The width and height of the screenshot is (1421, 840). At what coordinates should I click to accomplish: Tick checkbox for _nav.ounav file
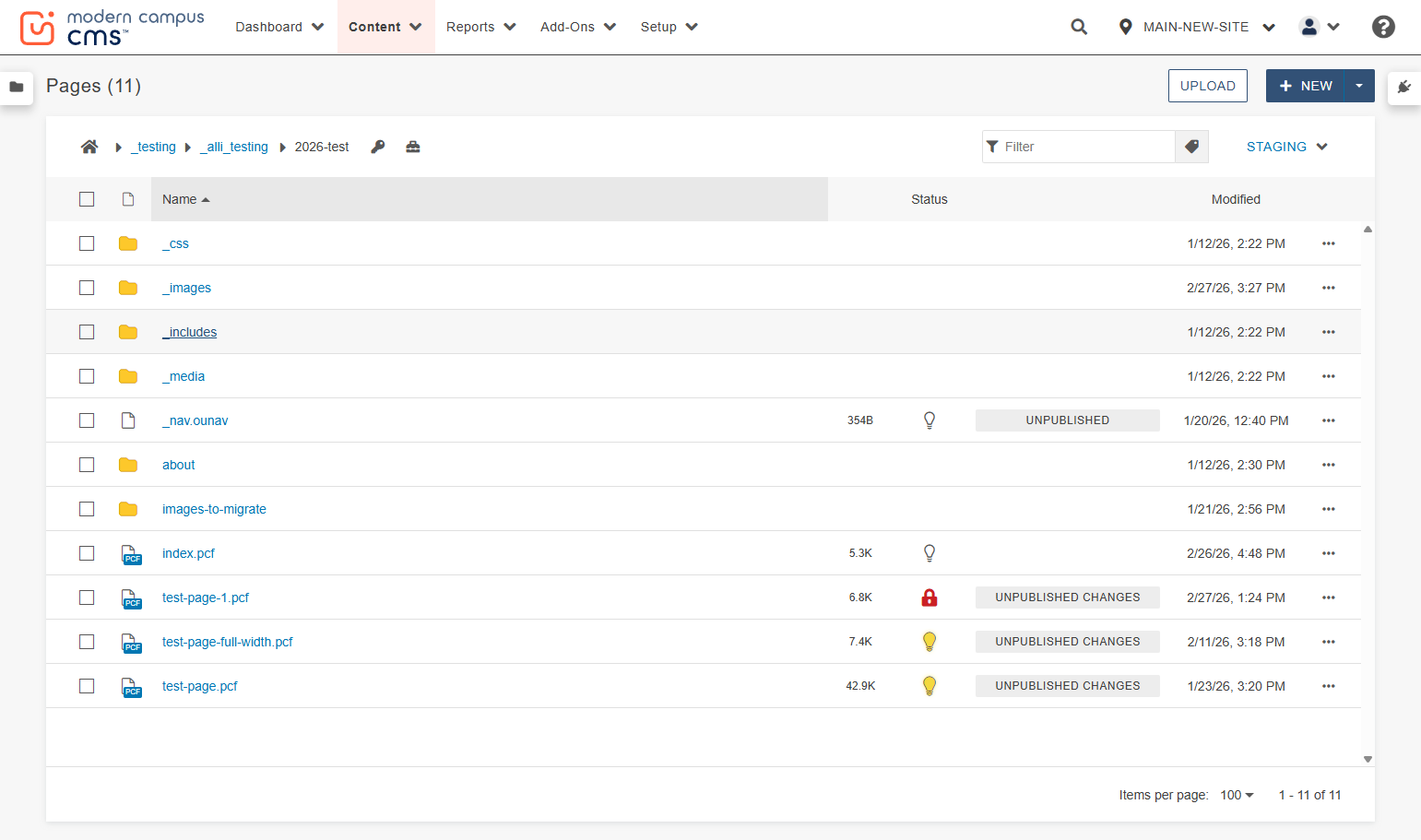[x=87, y=420]
